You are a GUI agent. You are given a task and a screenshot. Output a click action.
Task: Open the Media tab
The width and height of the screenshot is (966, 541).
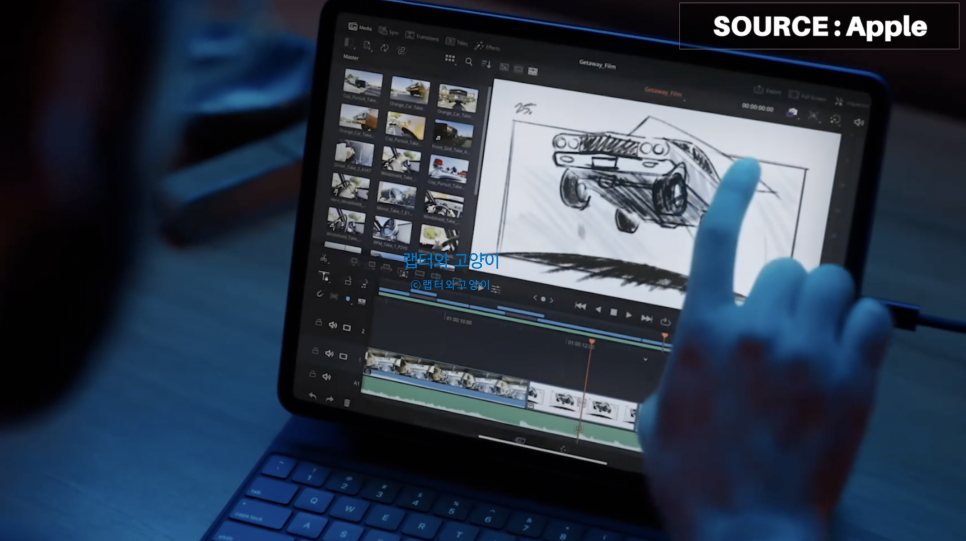coord(360,27)
